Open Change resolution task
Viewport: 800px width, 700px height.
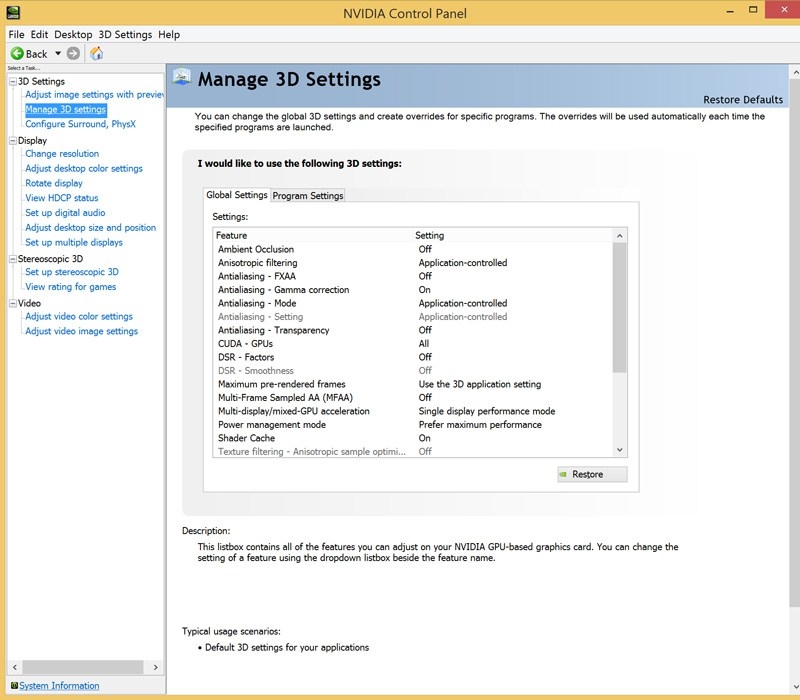(x=62, y=154)
